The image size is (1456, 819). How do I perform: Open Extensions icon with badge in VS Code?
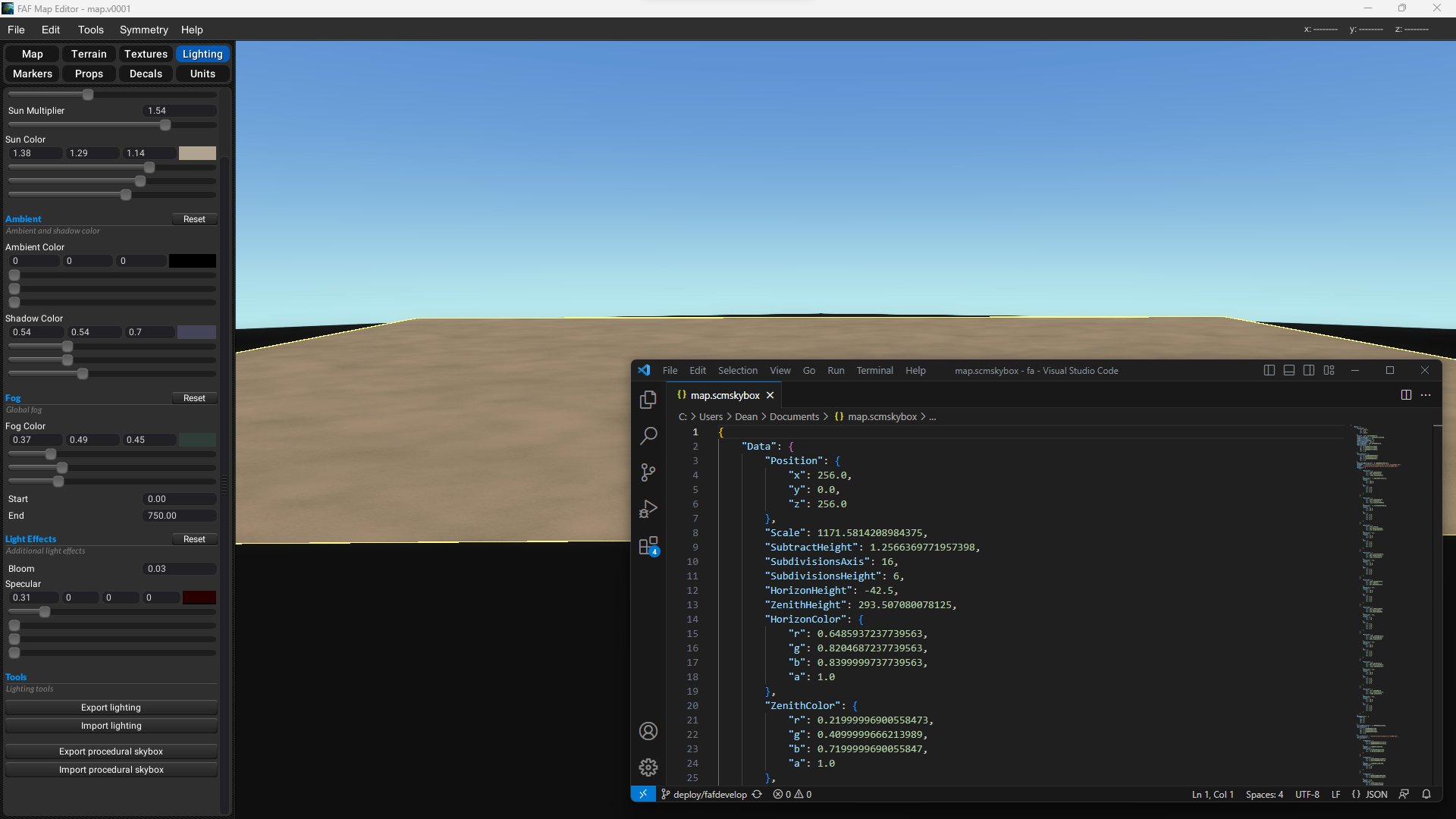coord(648,546)
